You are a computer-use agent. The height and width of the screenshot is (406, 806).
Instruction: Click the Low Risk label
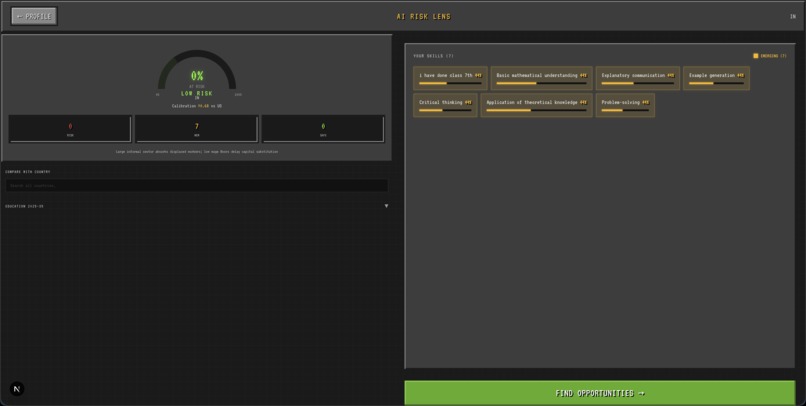click(x=196, y=94)
